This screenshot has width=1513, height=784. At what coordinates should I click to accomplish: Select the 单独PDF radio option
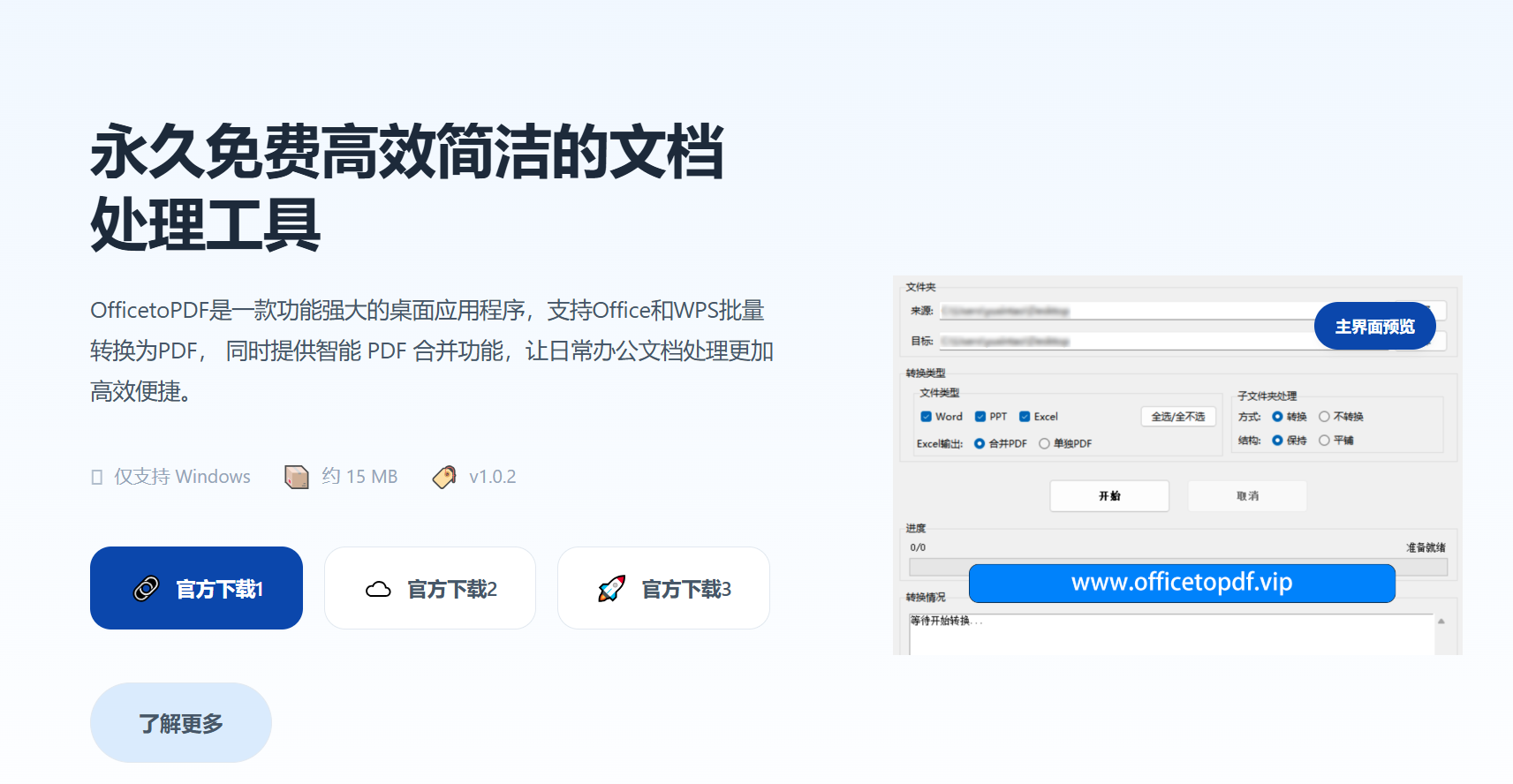tap(1044, 444)
